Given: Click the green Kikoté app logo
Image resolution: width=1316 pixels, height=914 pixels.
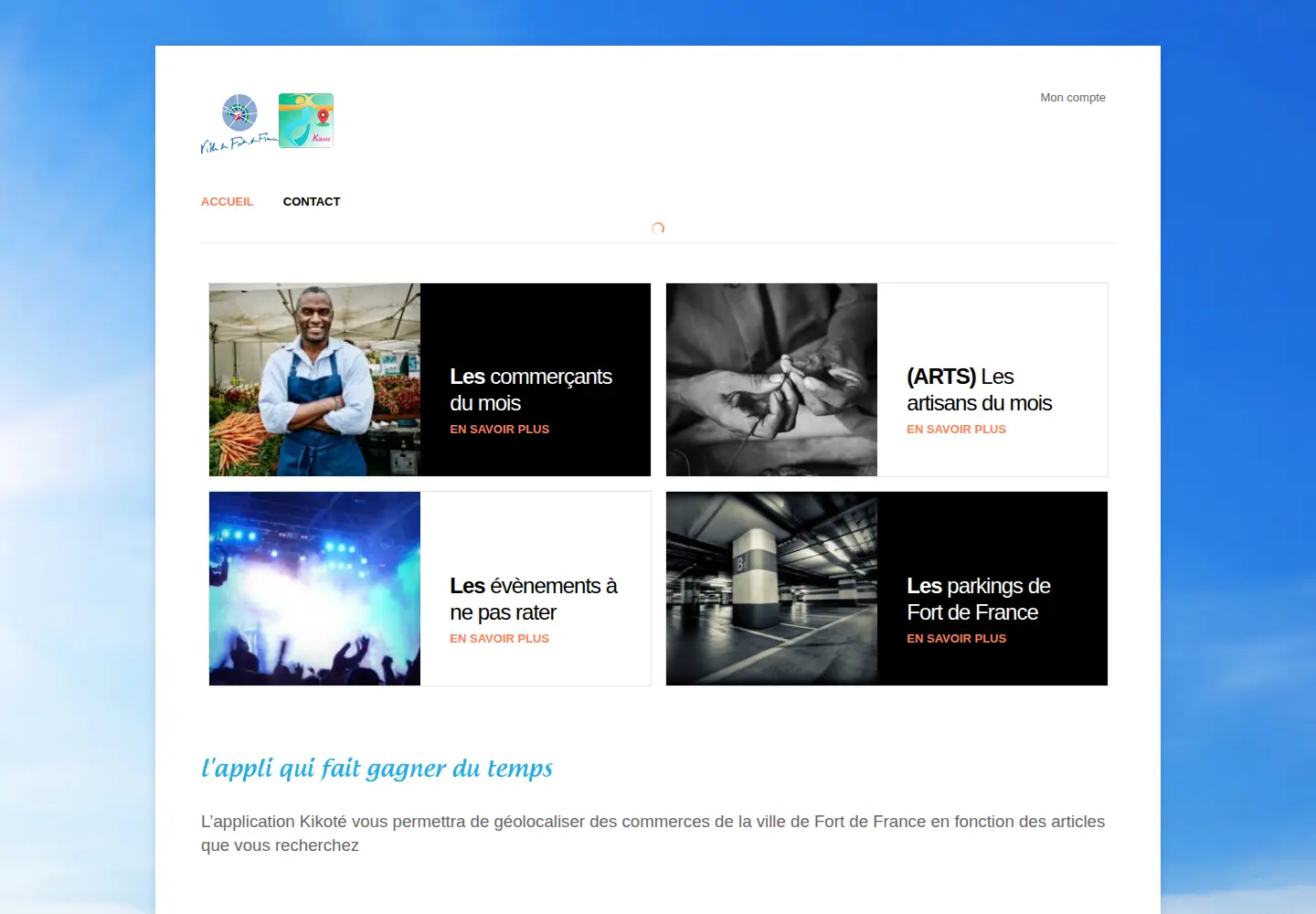Looking at the screenshot, I should (306, 121).
